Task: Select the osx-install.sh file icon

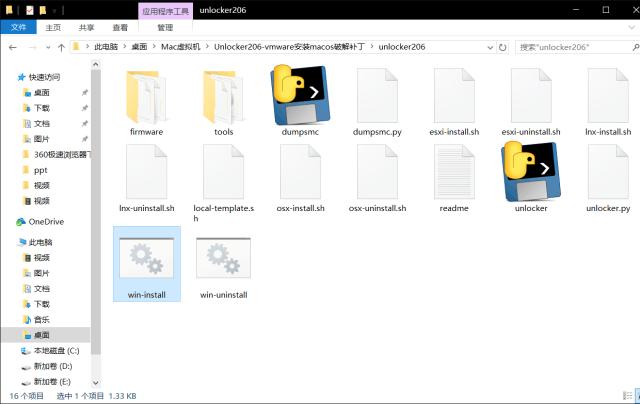Action: click(x=300, y=172)
